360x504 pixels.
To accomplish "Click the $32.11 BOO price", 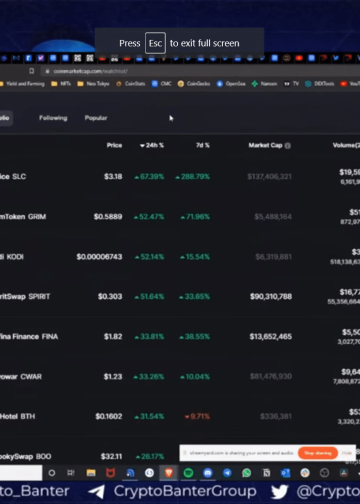I will [x=111, y=456].
